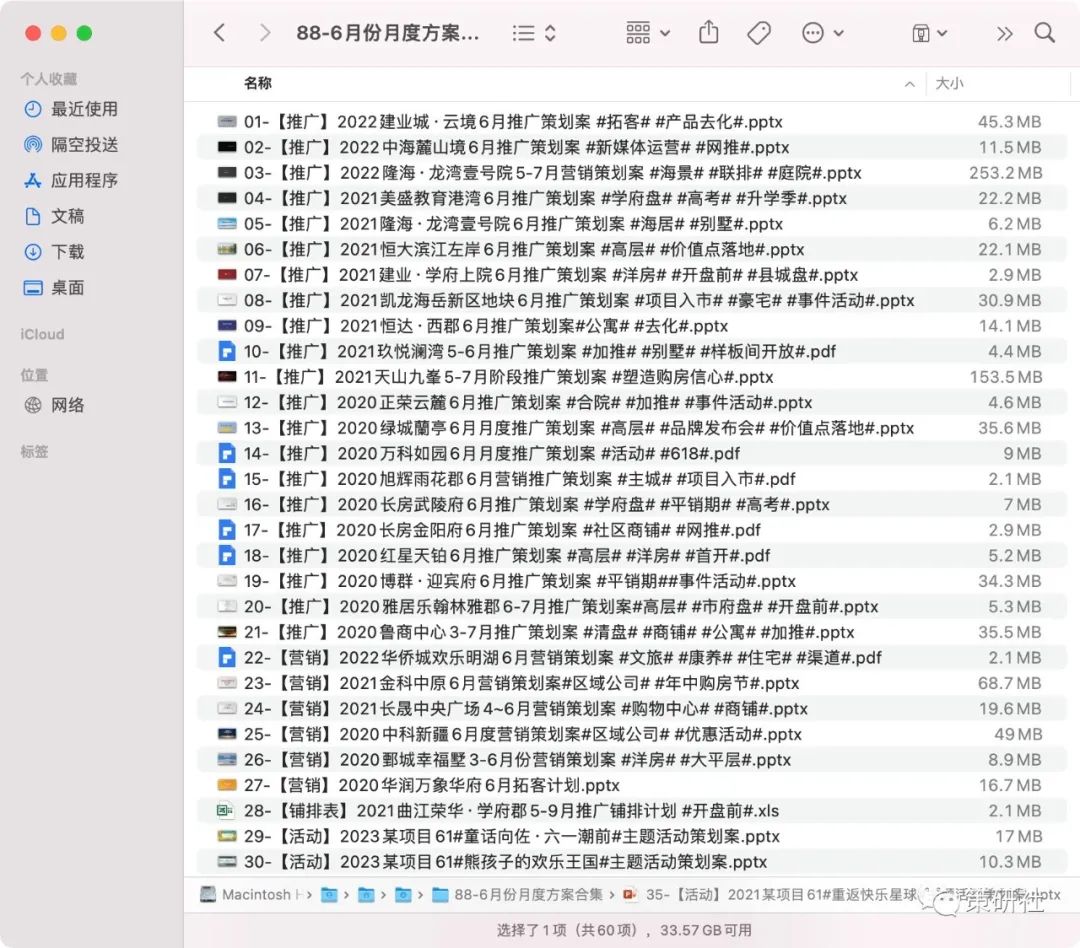1080x948 pixels.
Task: Click the PDF icon of file 17- 长房金阳府
Action: (x=227, y=530)
